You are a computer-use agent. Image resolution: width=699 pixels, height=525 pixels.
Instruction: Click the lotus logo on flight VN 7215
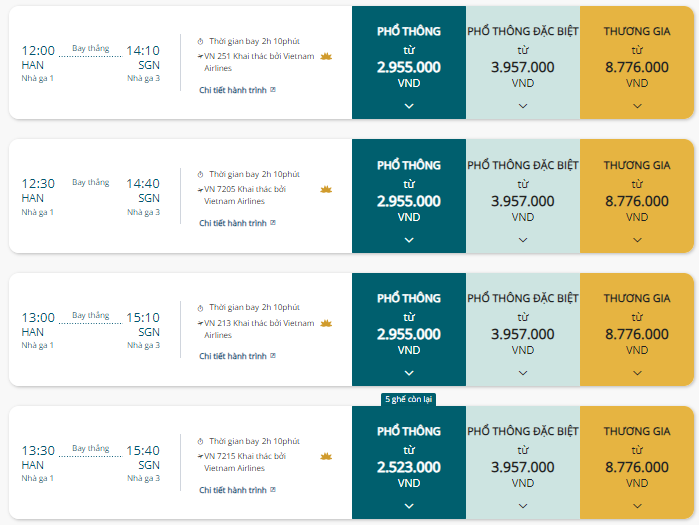pos(326,457)
